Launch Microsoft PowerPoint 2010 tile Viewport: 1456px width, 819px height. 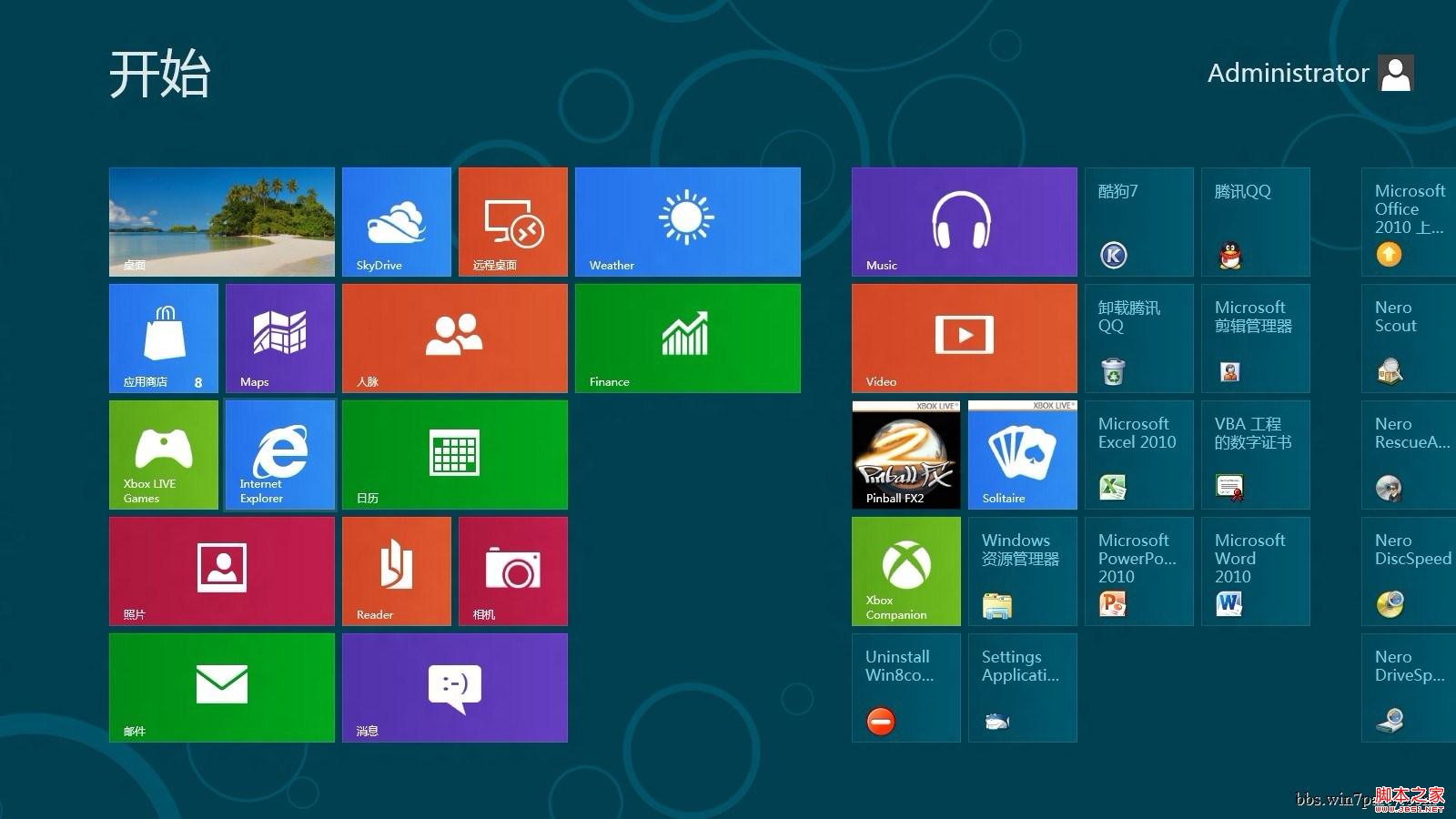1139,571
